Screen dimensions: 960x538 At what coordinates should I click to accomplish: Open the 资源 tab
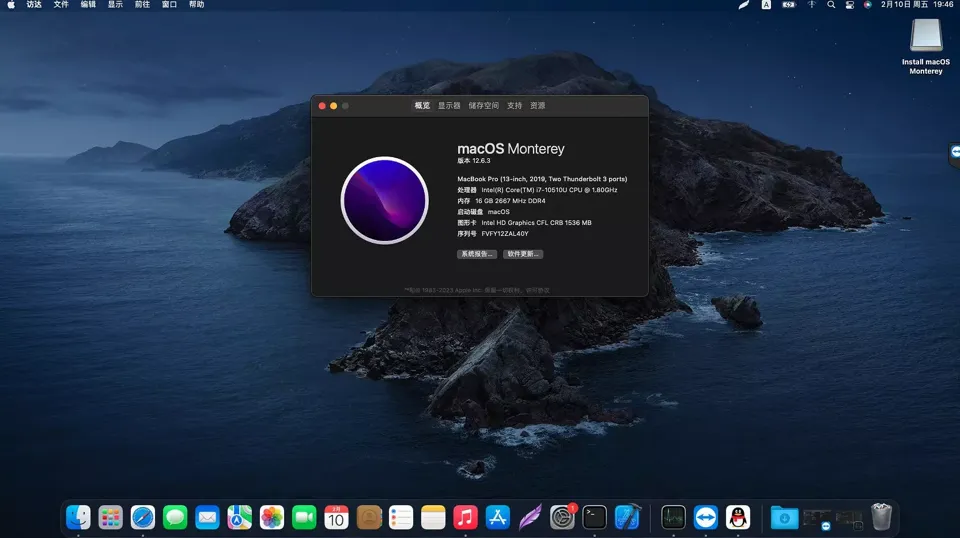point(538,105)
